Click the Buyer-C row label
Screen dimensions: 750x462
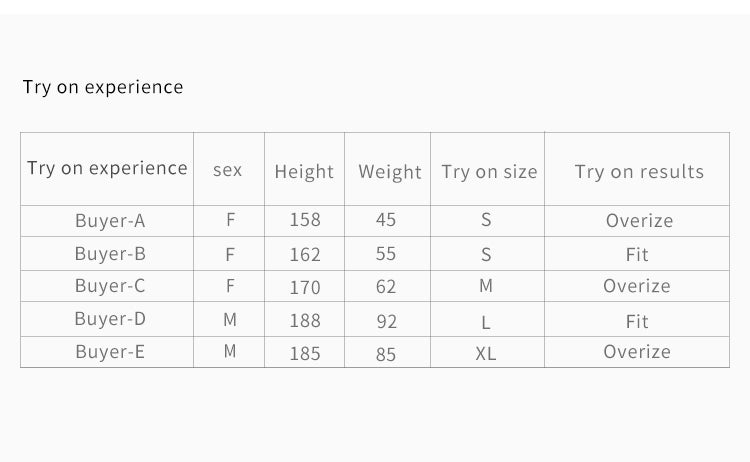110,286
